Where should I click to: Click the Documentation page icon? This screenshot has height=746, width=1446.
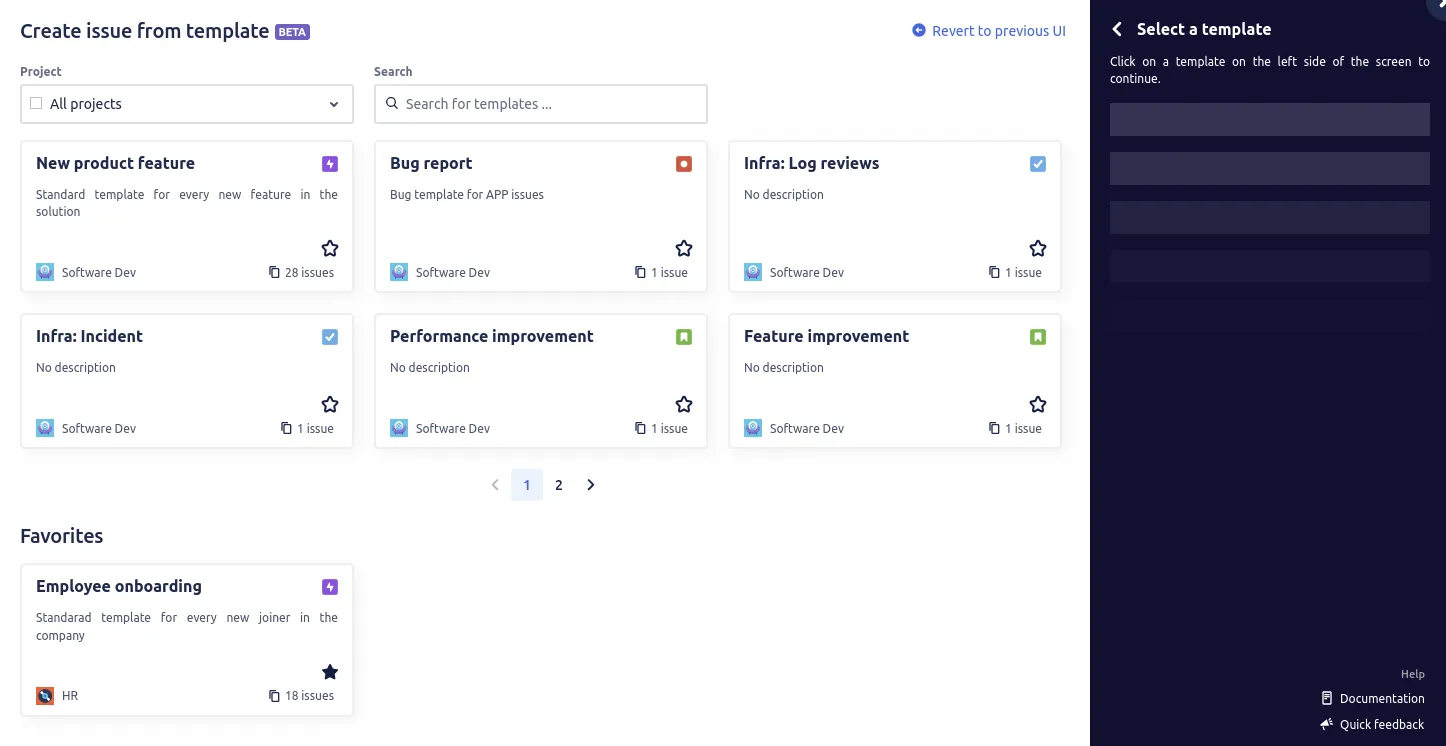tap(1327, 698)
